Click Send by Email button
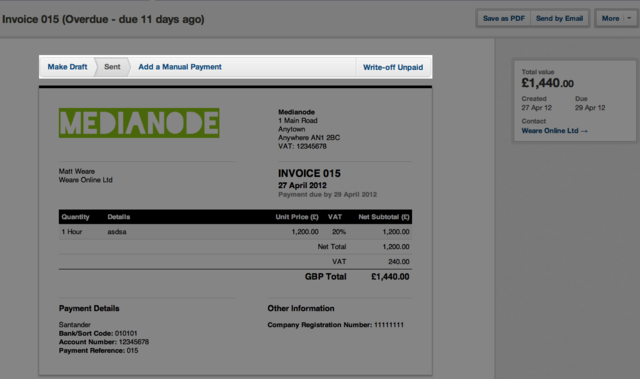640x379 pixels. [x=559, y=18]
